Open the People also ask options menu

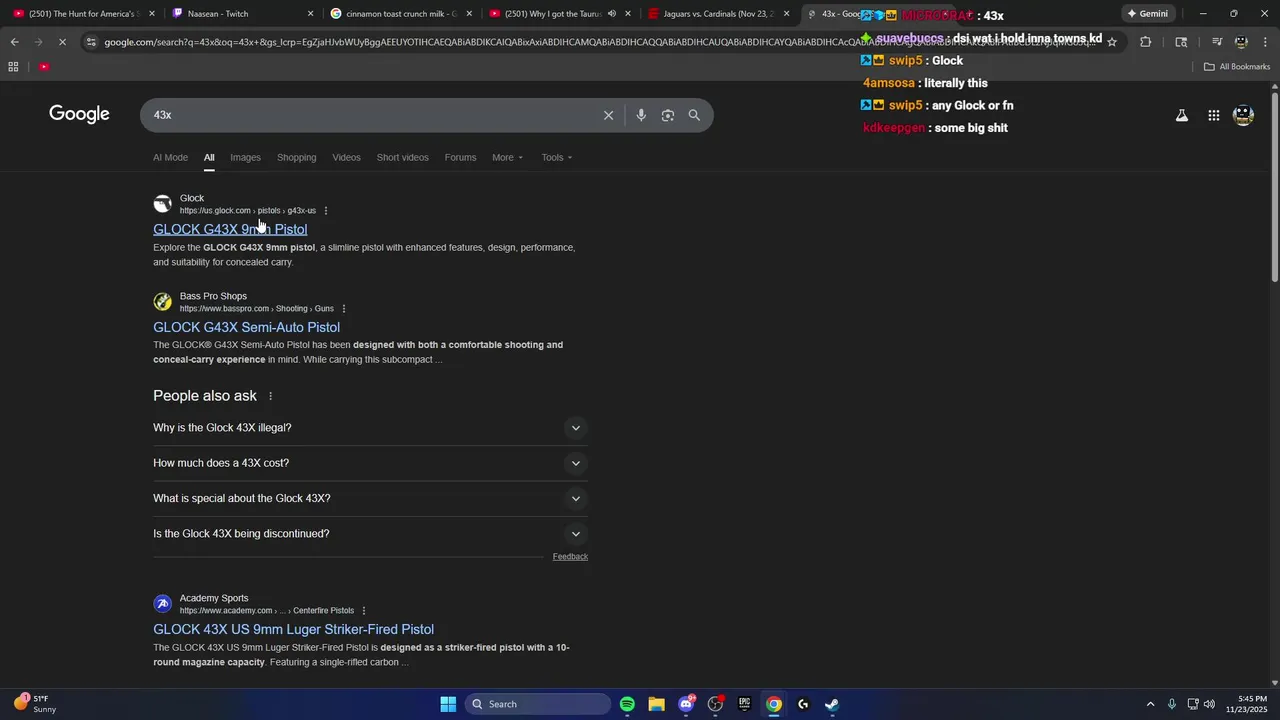point(270,396)
